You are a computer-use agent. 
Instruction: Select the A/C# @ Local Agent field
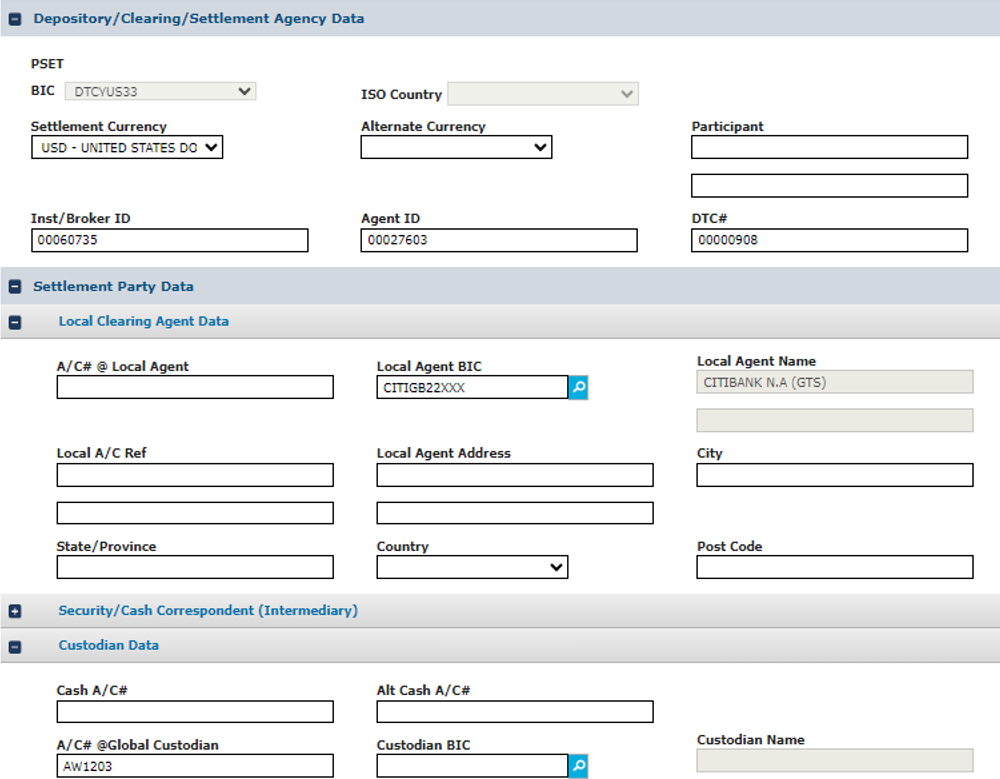[x=195, y=387]
